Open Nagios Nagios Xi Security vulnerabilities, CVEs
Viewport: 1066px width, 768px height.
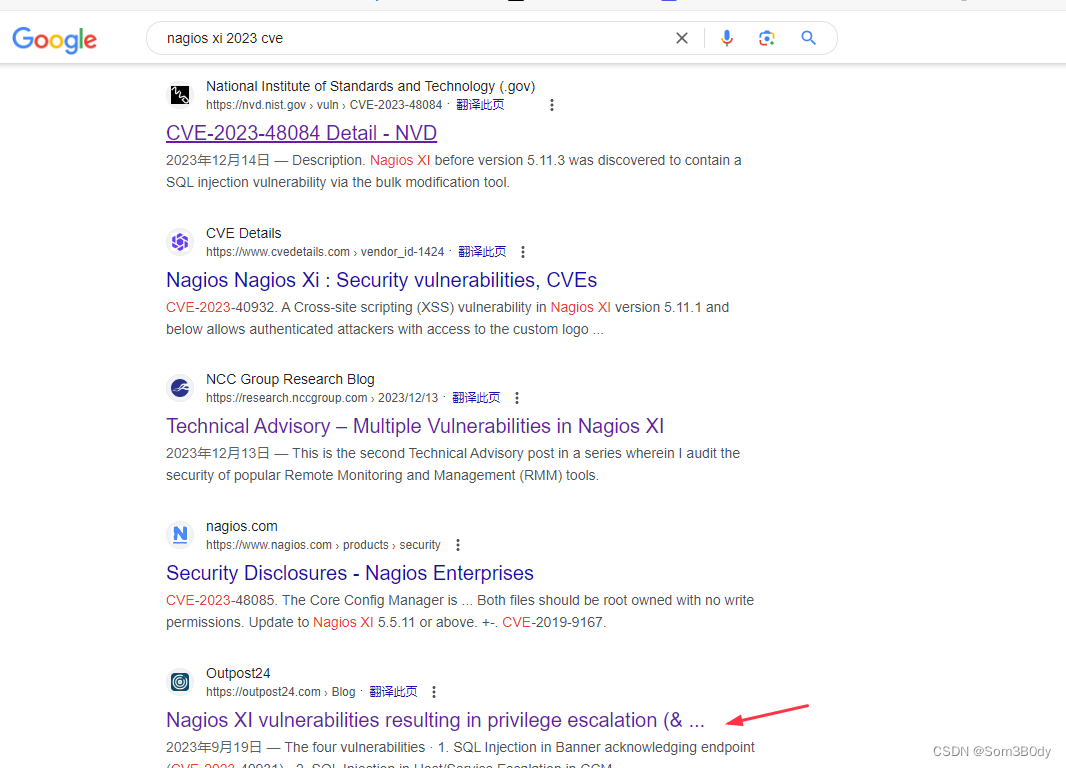(x=381, y=280)
